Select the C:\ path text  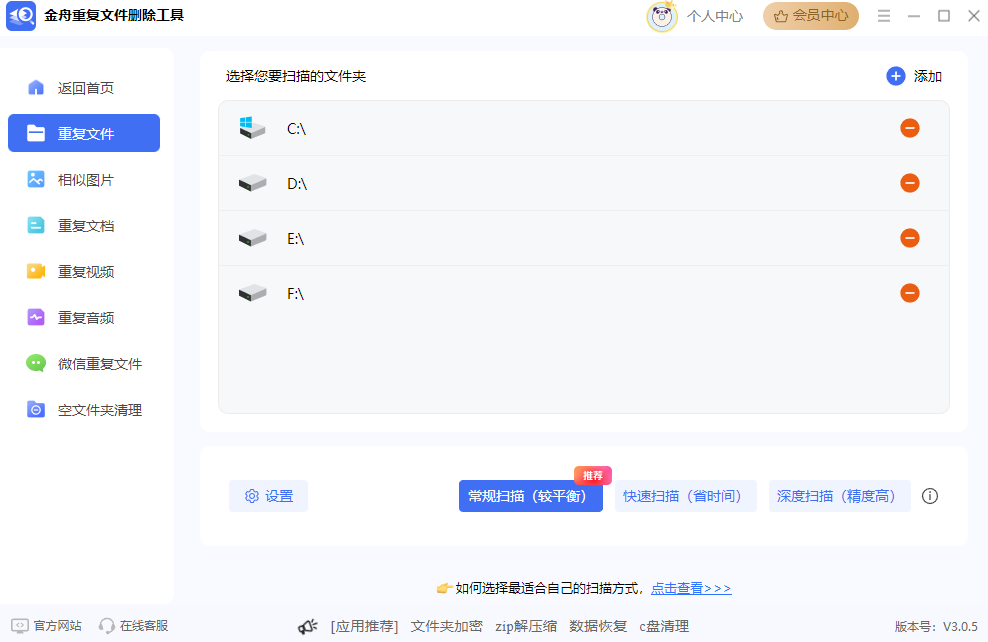click(296, 129)
